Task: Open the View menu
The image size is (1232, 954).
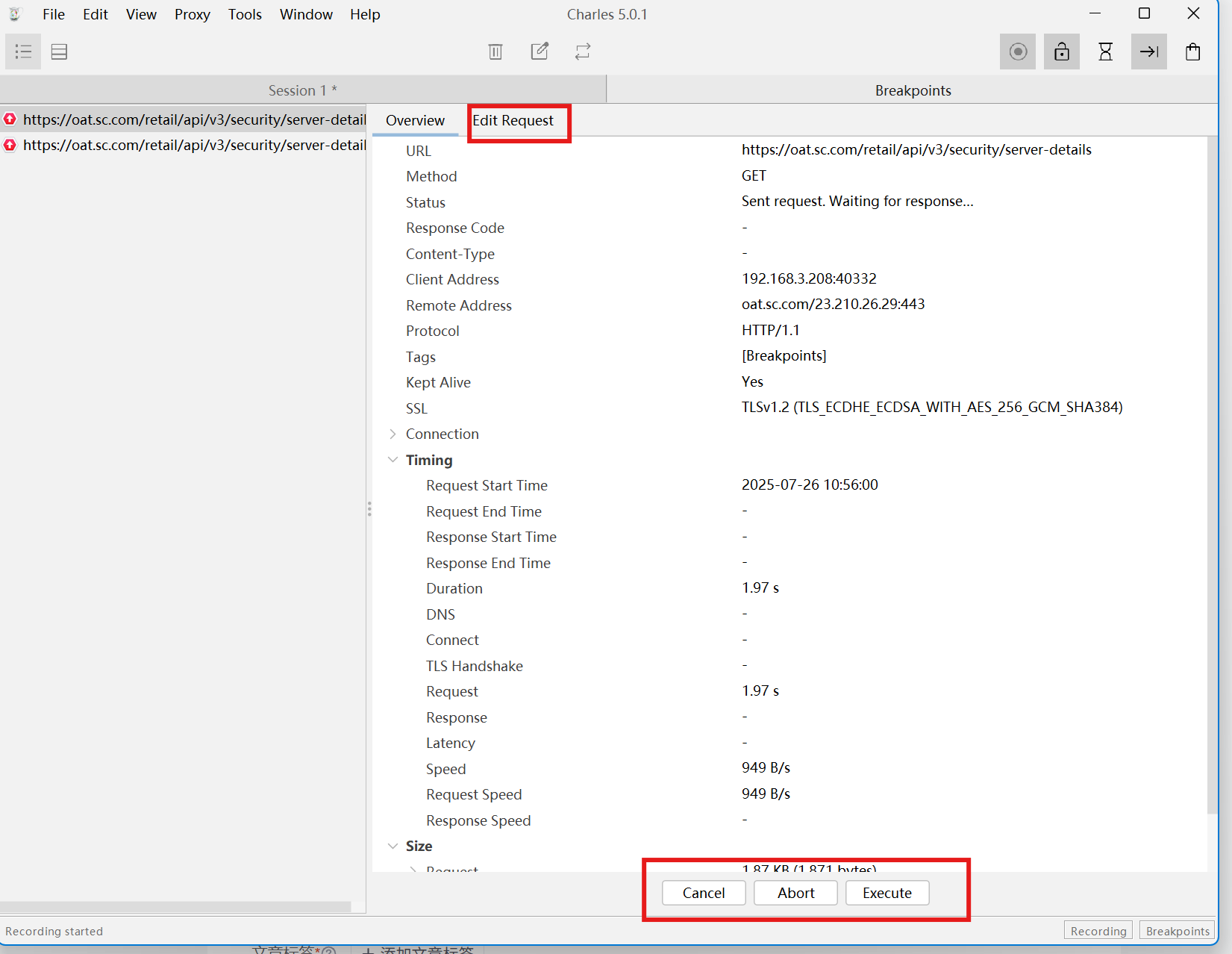Action: (141, 14)
